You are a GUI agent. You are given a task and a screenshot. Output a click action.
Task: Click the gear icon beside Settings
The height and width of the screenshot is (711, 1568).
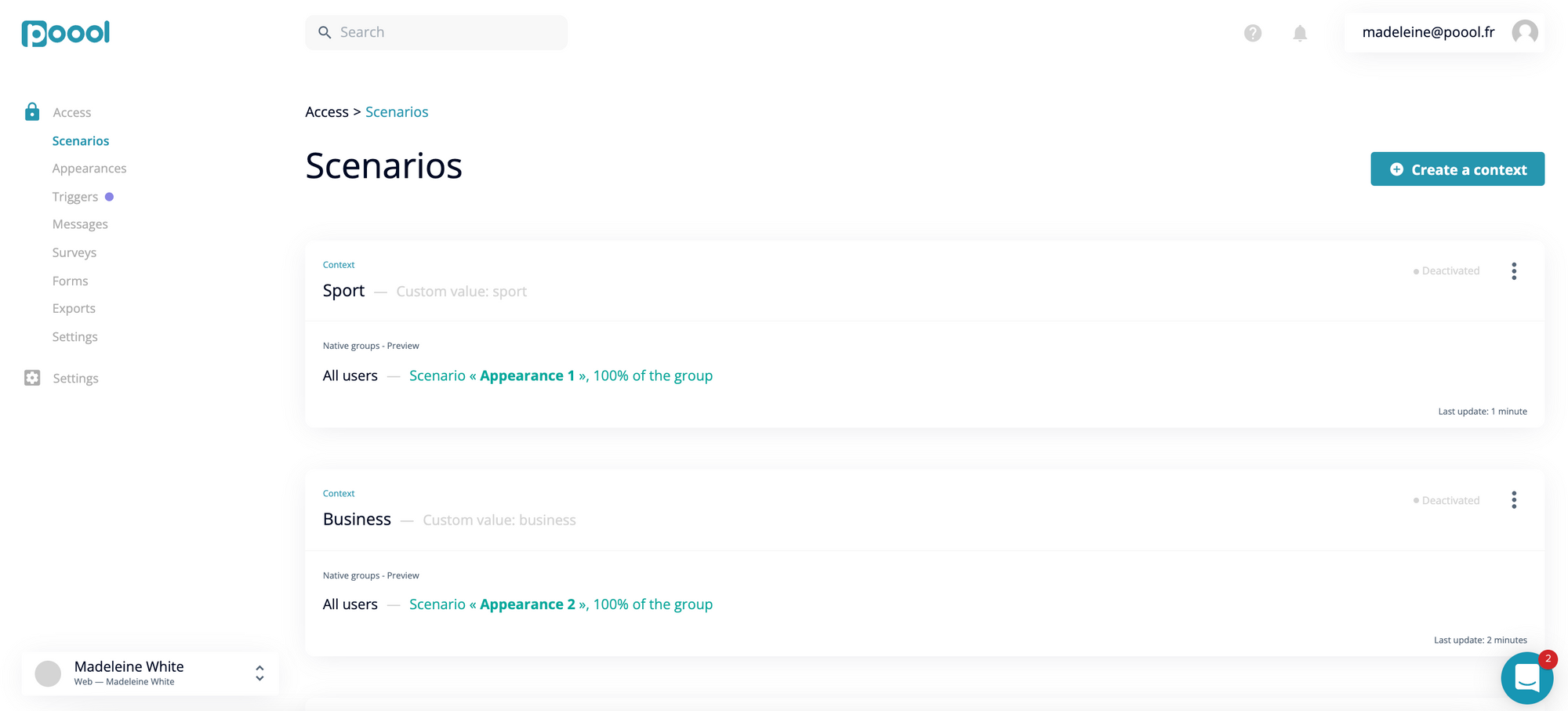[x=31, y=377]
